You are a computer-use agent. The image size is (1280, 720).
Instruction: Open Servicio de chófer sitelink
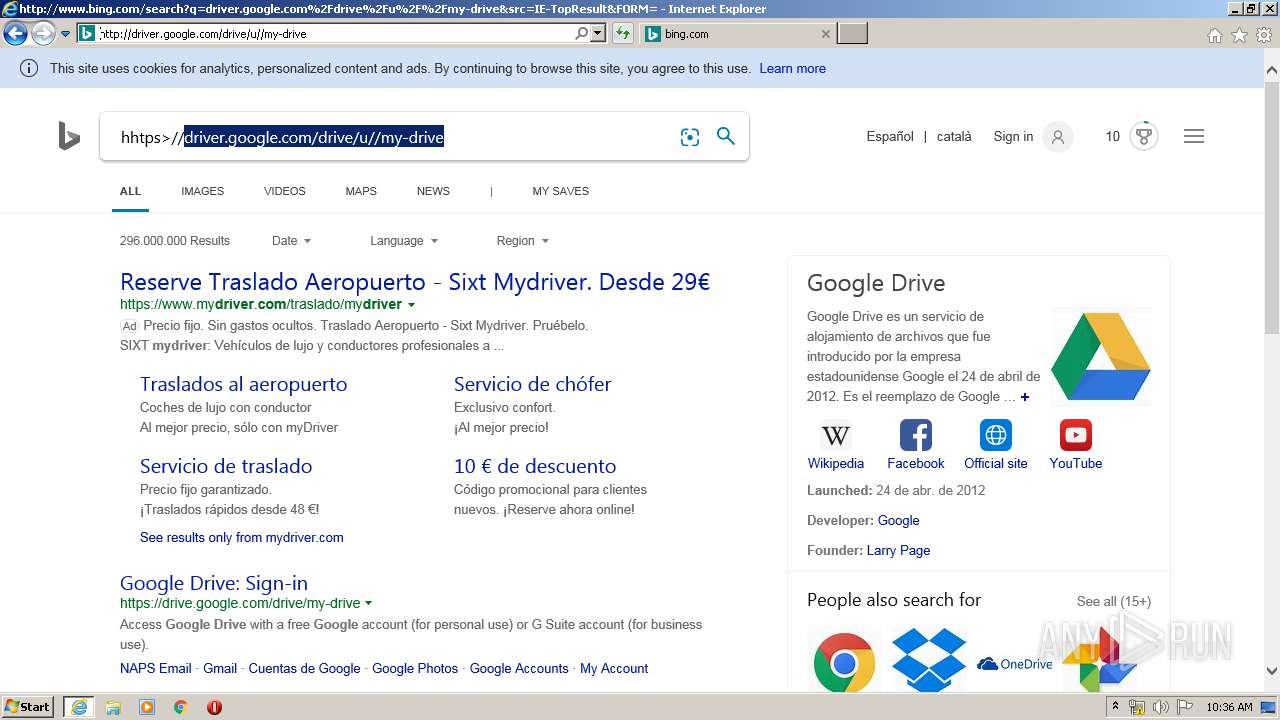(x=532, y=384)
